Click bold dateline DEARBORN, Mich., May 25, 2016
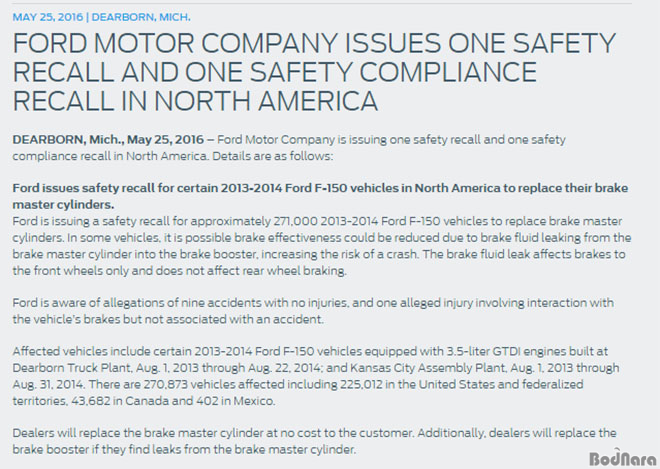This screenshot has height=469, width=660. tap(108, 139)
